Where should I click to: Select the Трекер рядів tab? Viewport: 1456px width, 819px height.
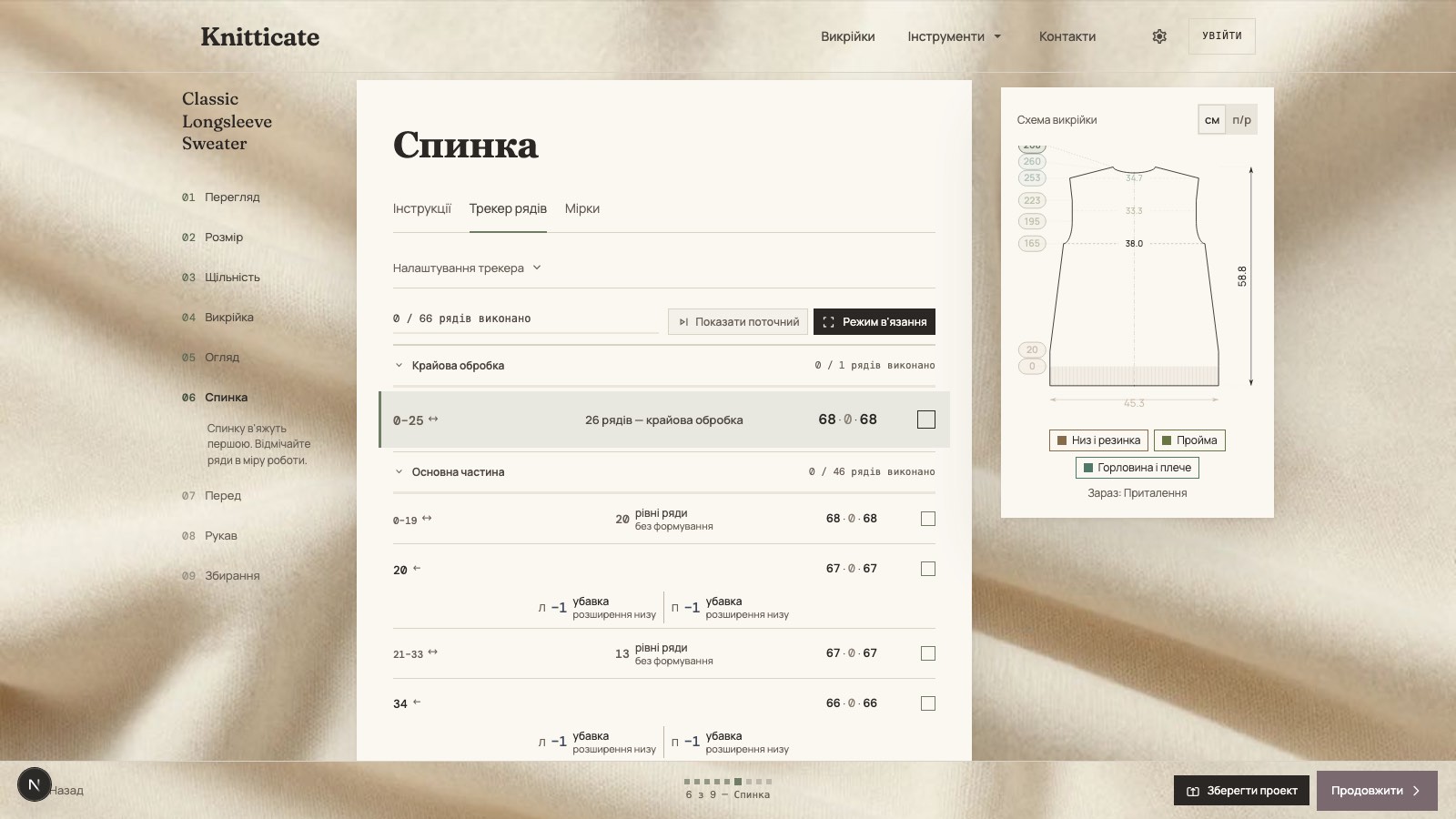(508, 208)
